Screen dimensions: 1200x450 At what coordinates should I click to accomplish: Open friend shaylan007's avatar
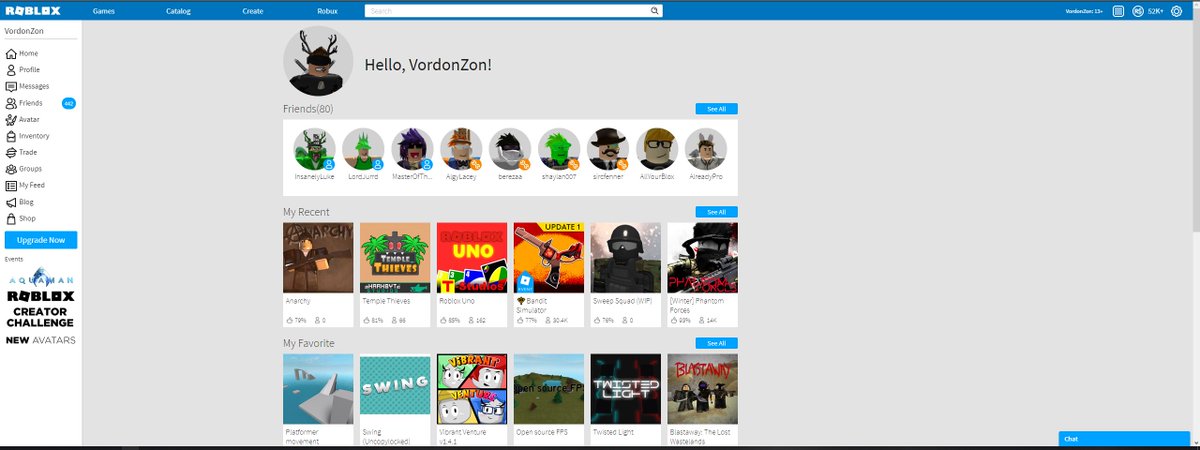[559, 149]
